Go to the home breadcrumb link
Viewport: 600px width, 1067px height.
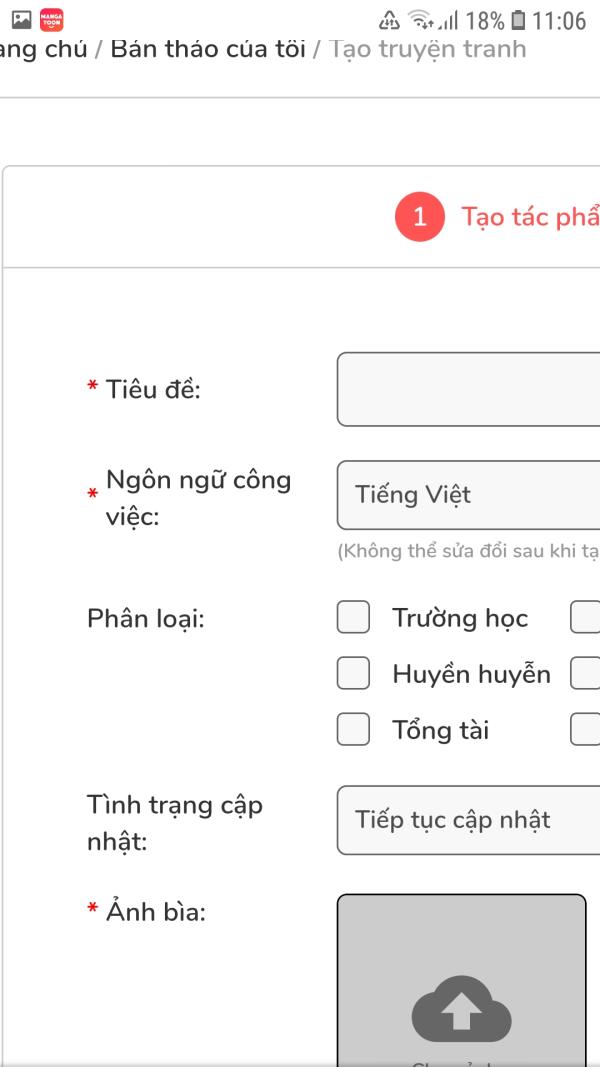pyautogui.click(x=44, y=48)
